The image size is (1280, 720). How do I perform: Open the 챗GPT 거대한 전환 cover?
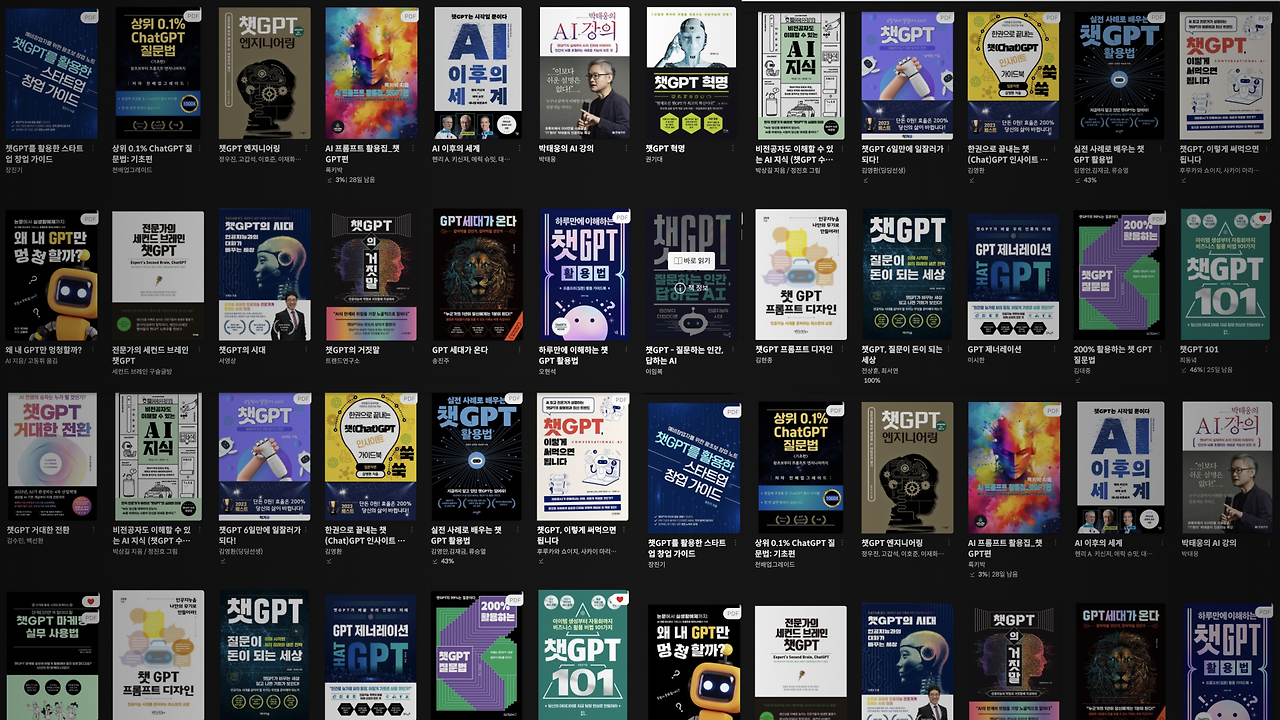click(x=52, y=456)
